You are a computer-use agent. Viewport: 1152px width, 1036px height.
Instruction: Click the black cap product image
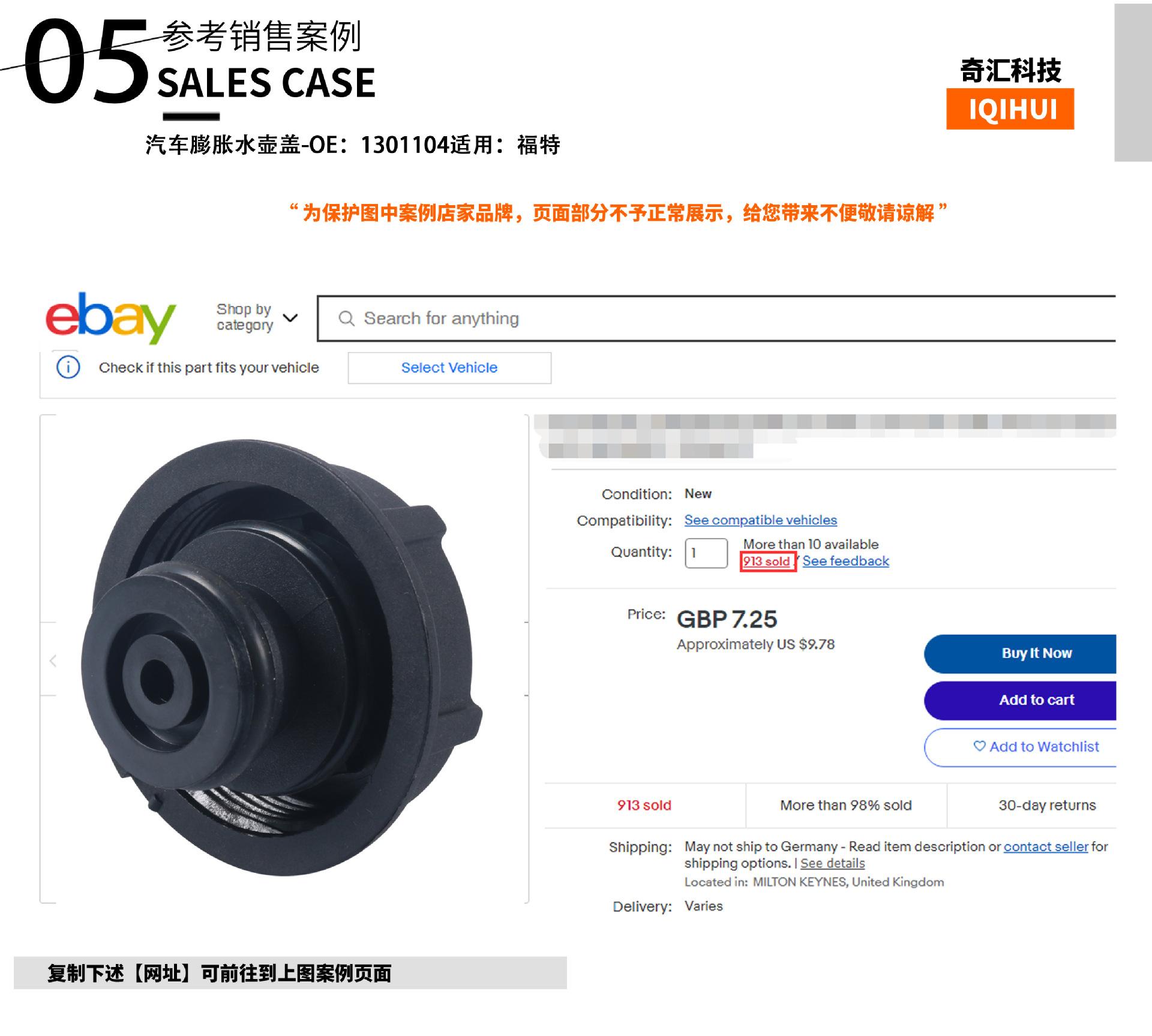pyautogui.click(x=282, y=657)
